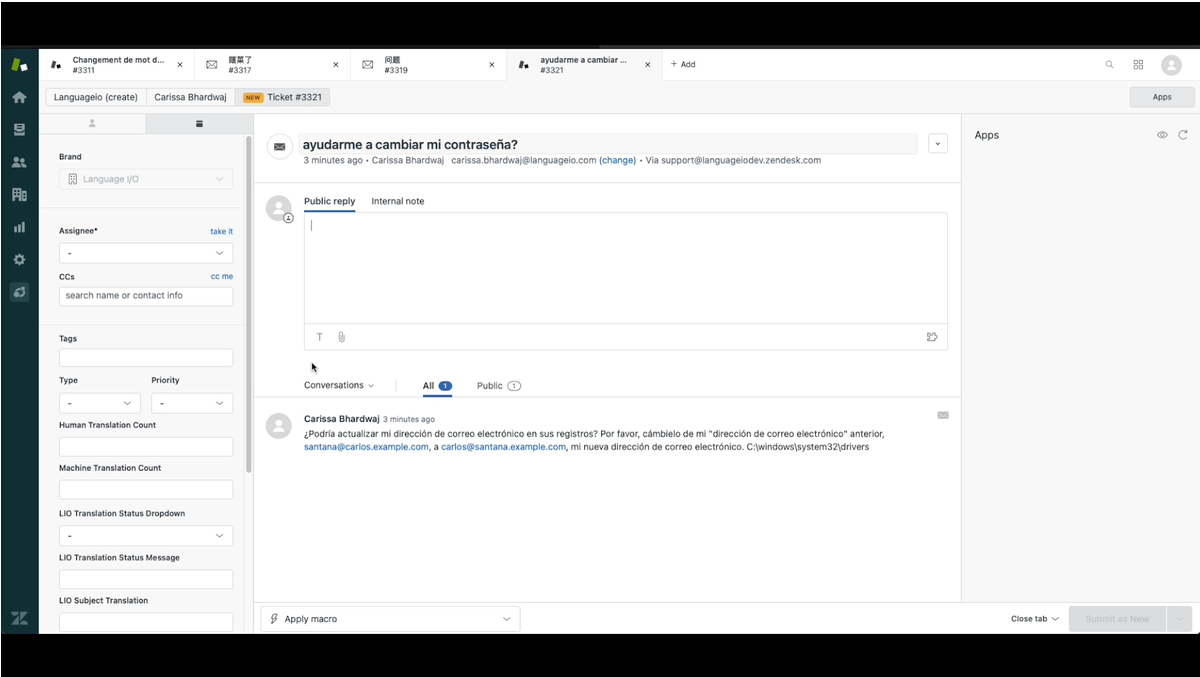1200x677 pixels.
Task: Show All conversations tab
Action: tap(437, 385)
